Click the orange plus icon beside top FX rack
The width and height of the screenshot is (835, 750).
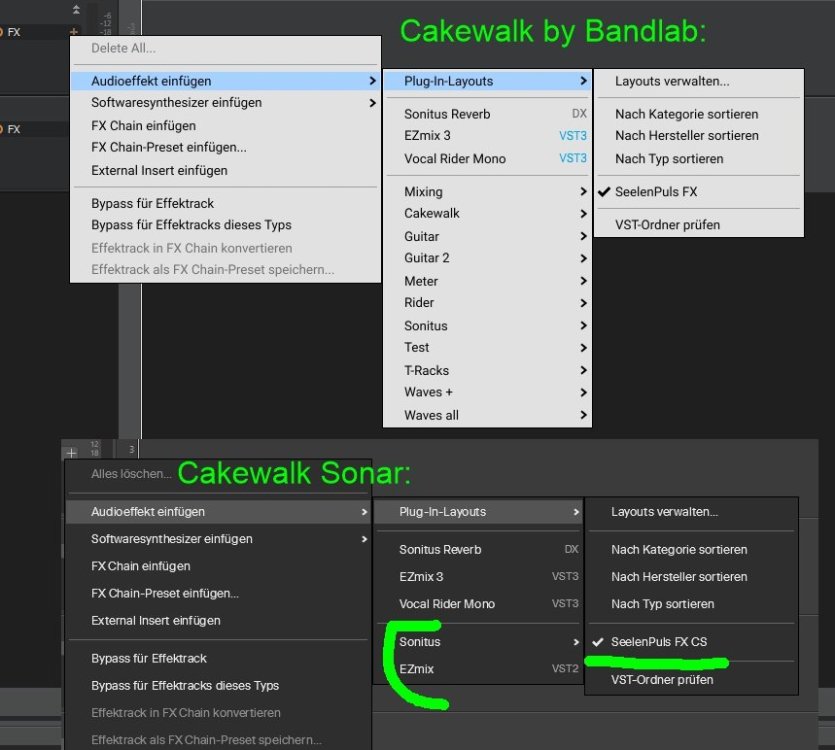(73, 31)
